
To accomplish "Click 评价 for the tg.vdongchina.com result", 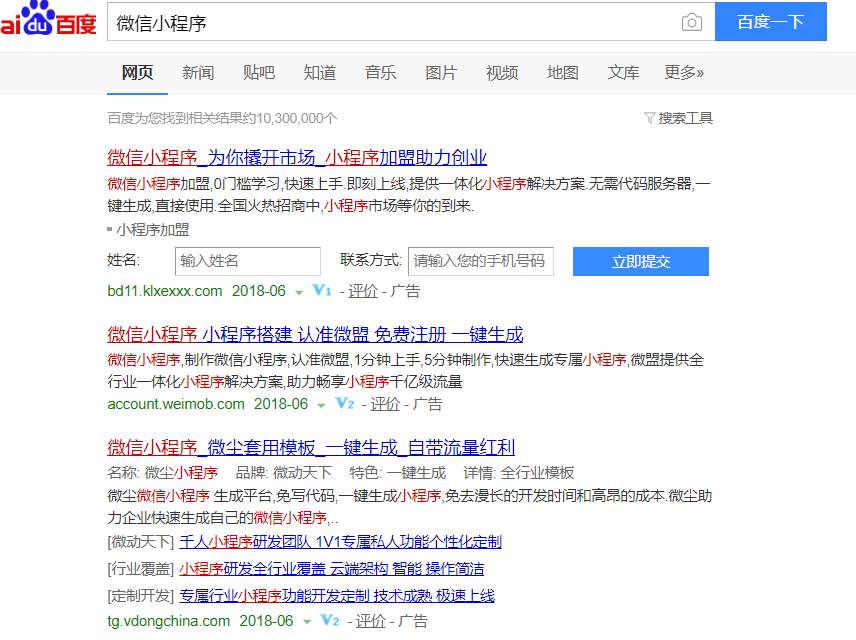I will click(x=371, y=621).
